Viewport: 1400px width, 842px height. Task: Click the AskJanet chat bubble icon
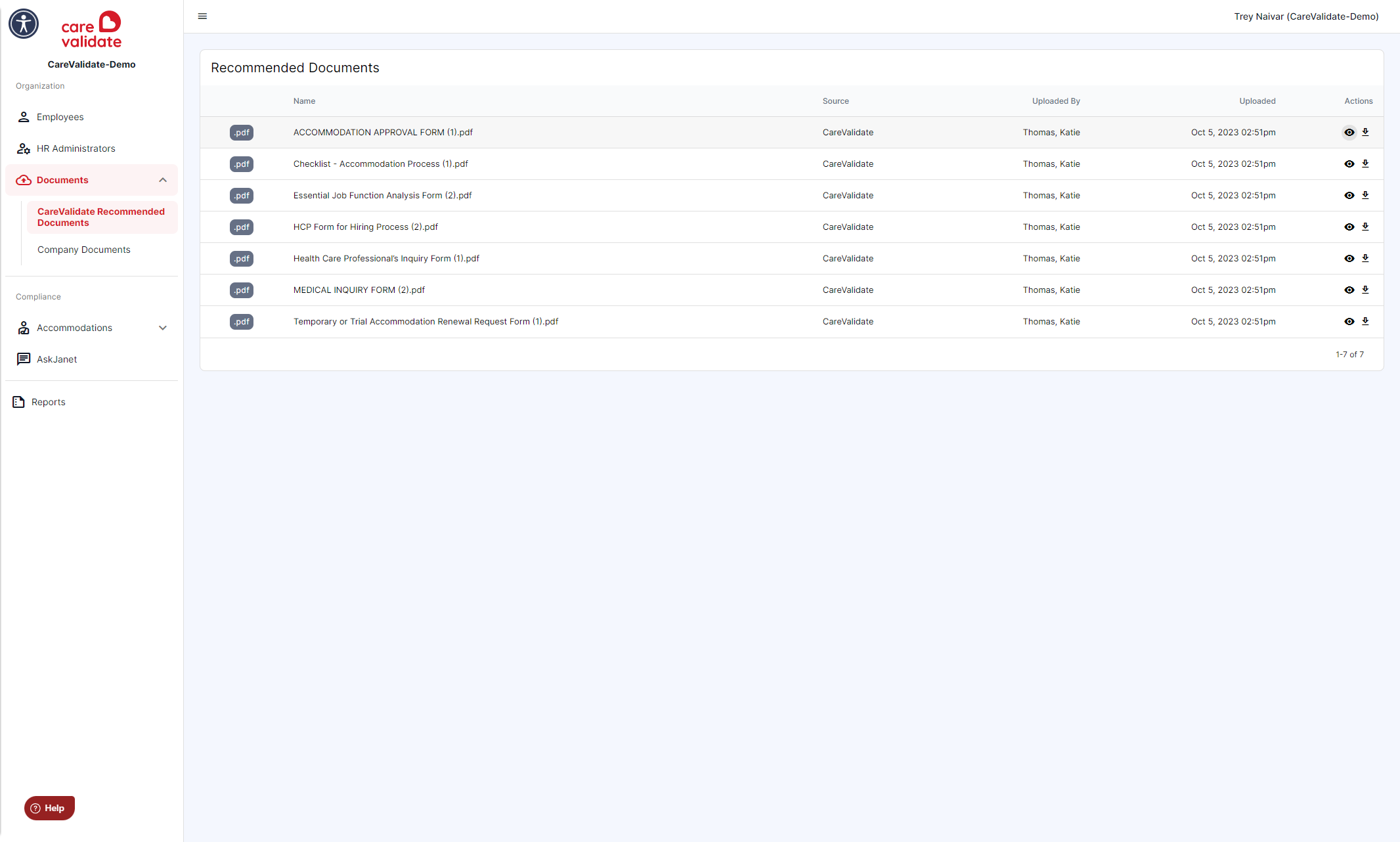pyautogui.click(x=24, y=359)
